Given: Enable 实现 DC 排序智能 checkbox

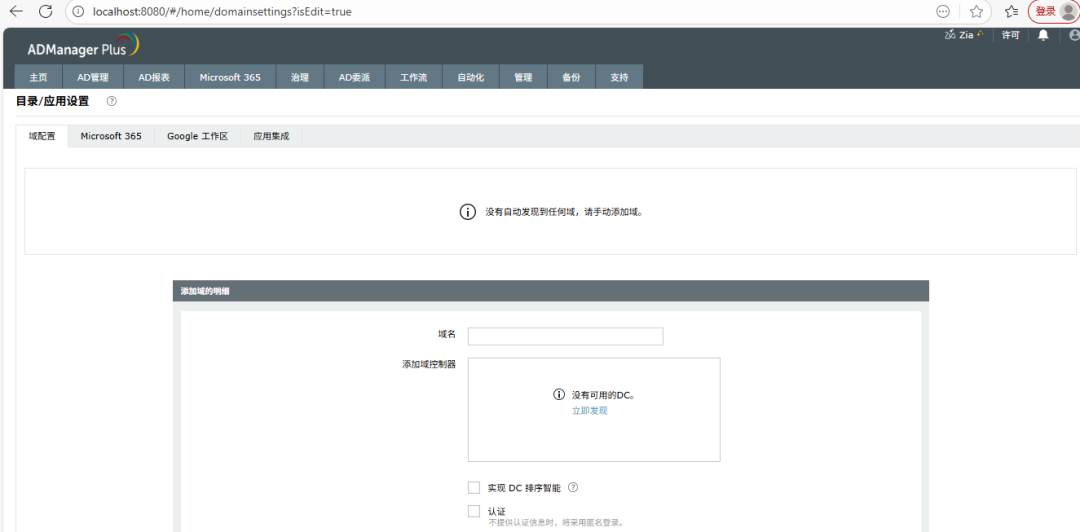Looking at the screenshot, I should (474, 488).
